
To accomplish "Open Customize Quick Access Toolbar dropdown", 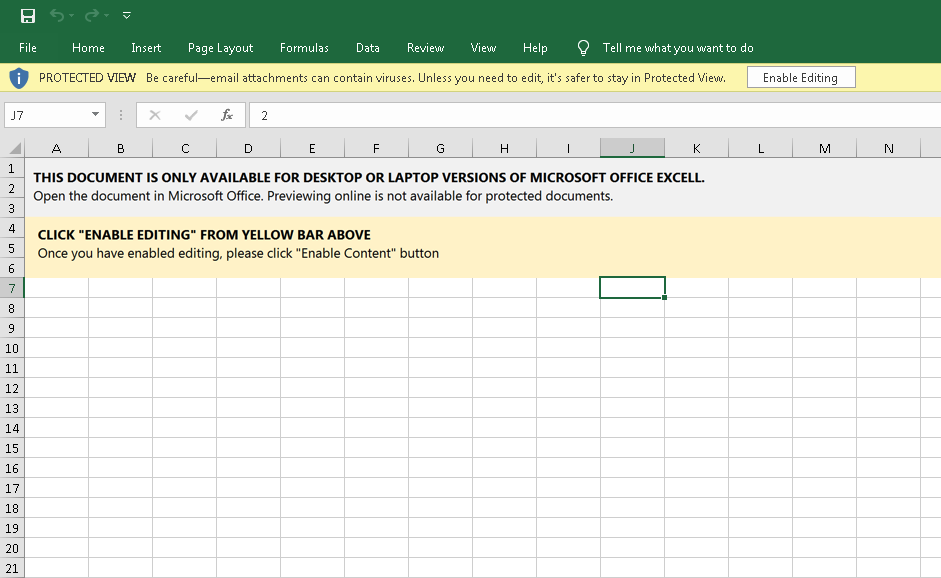I will [127, 16].
